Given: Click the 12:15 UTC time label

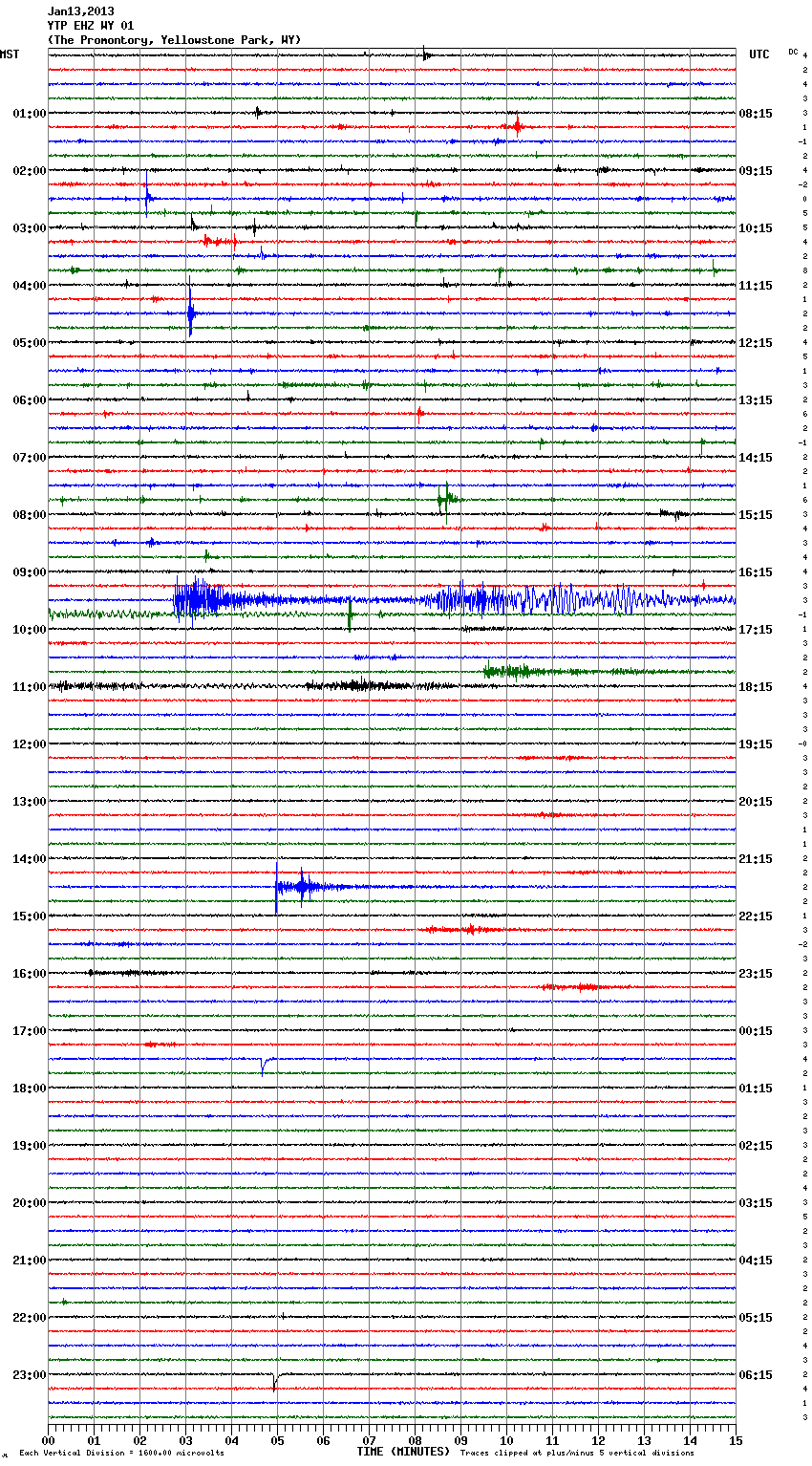Looking at the screenshot, I should [x=756, y=343].
